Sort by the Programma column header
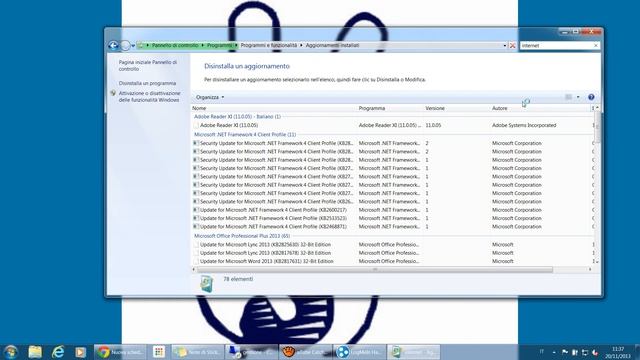Screen dimensions: 640x360 [x=390, y=108]
